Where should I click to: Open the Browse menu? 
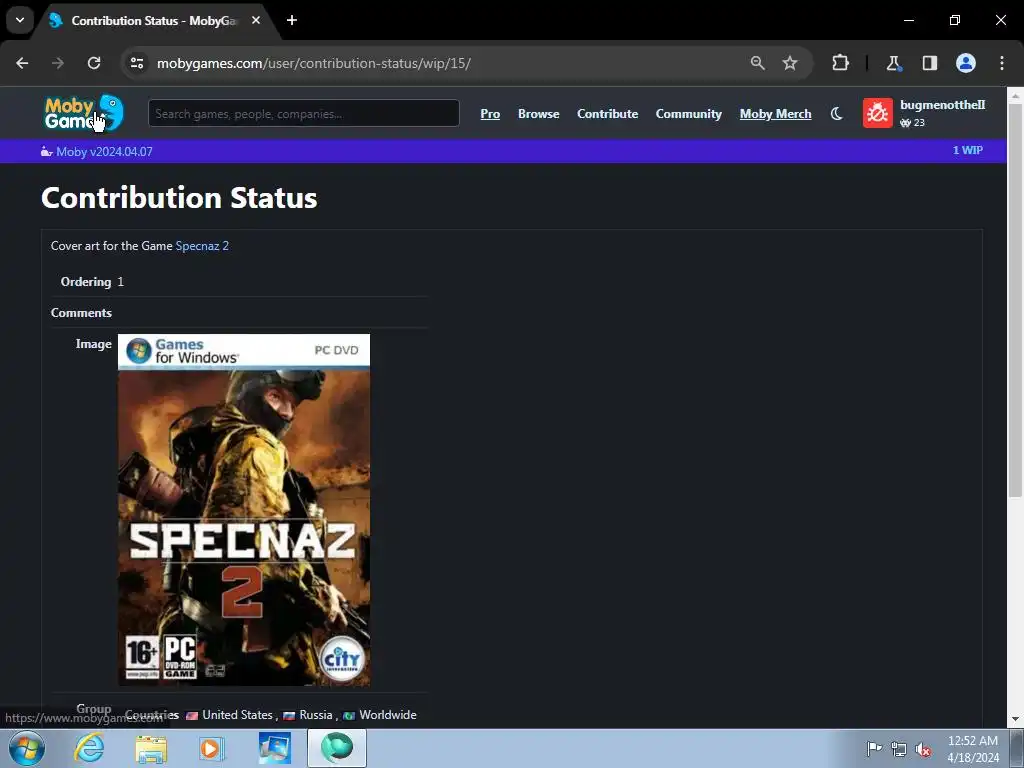point(539,114)
